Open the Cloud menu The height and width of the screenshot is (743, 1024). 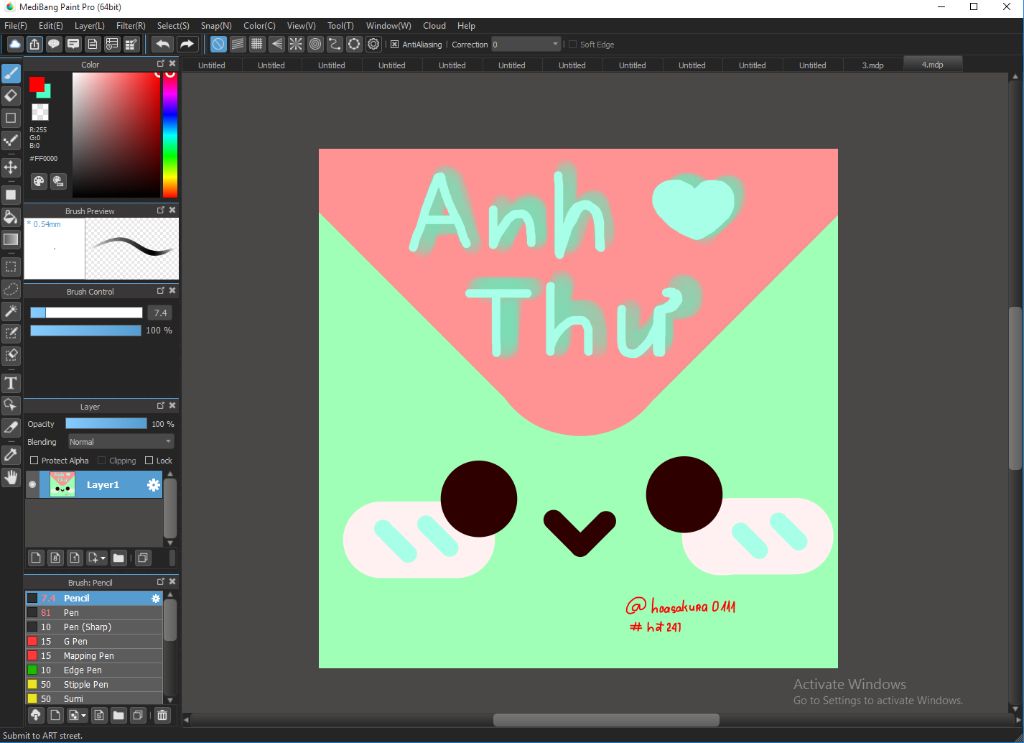[434, 25]
